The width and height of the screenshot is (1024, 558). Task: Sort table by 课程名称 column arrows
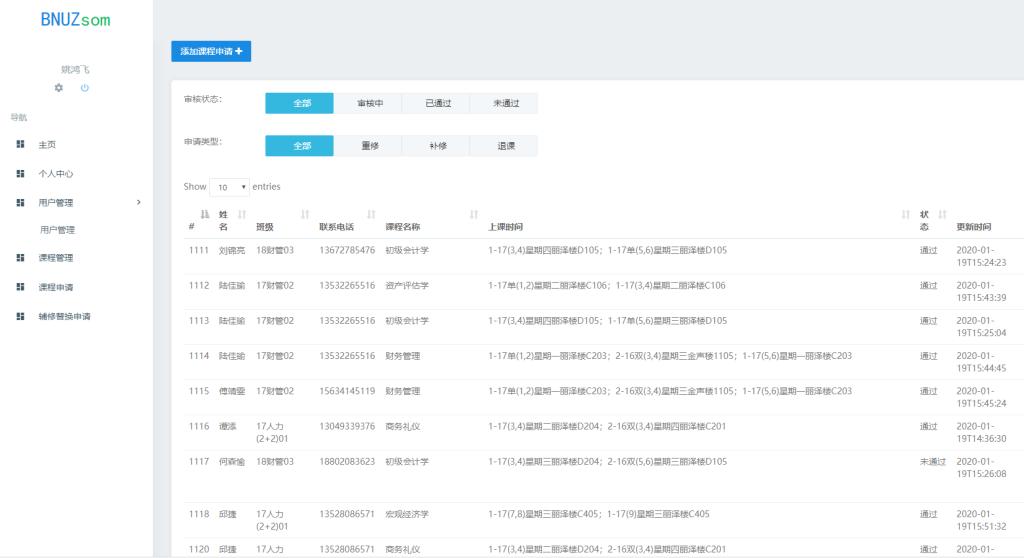point(474,215)
